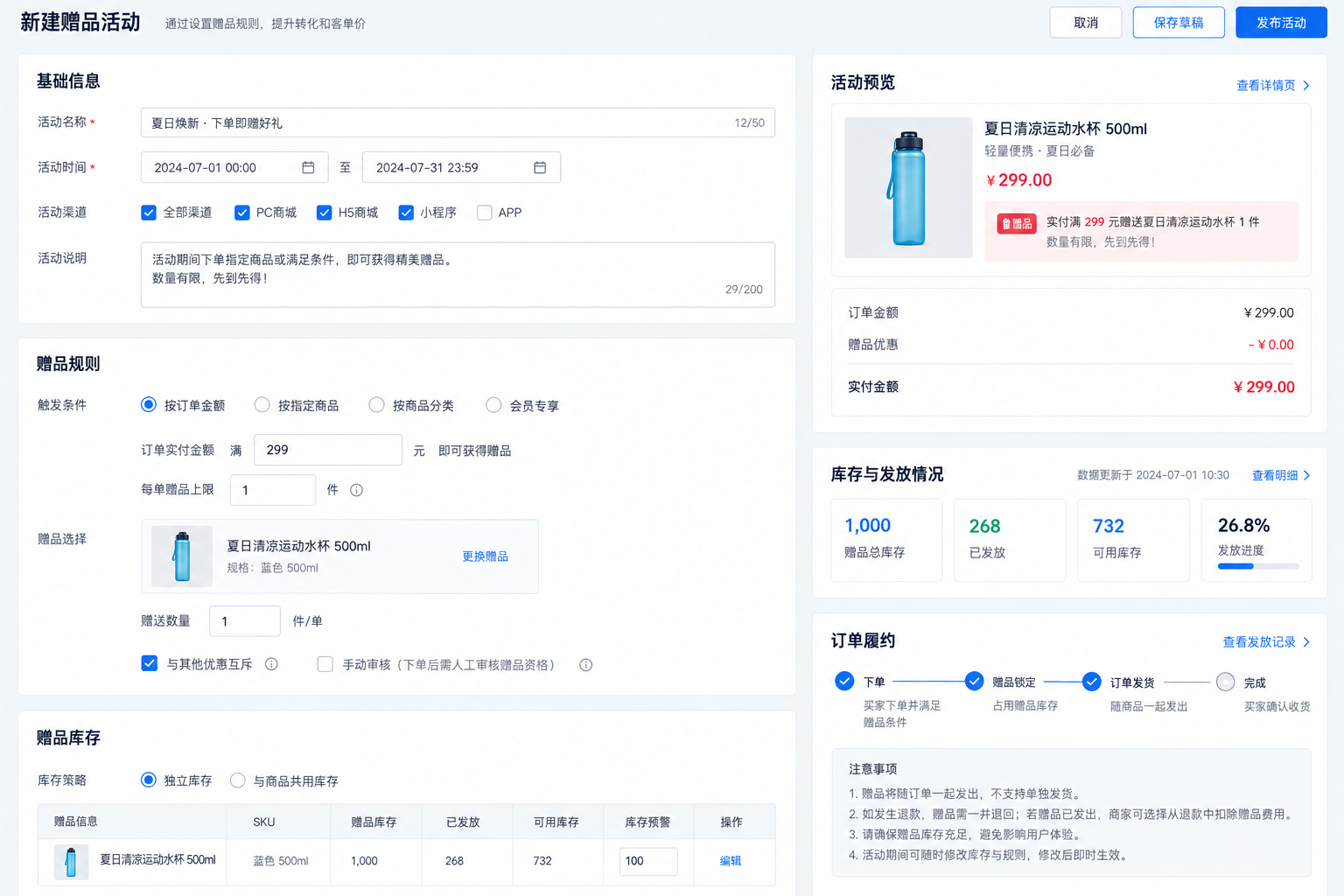Click 赠品优惠 -¥0.00 value
The width and height of the screenshot is (1344, 896).
point(1270,345)
